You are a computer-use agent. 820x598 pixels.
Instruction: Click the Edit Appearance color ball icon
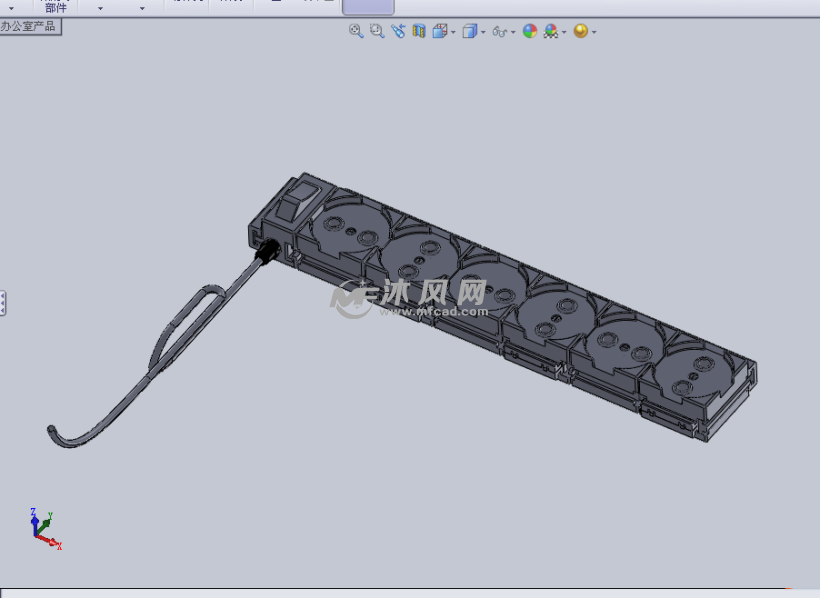click(530, 31)
